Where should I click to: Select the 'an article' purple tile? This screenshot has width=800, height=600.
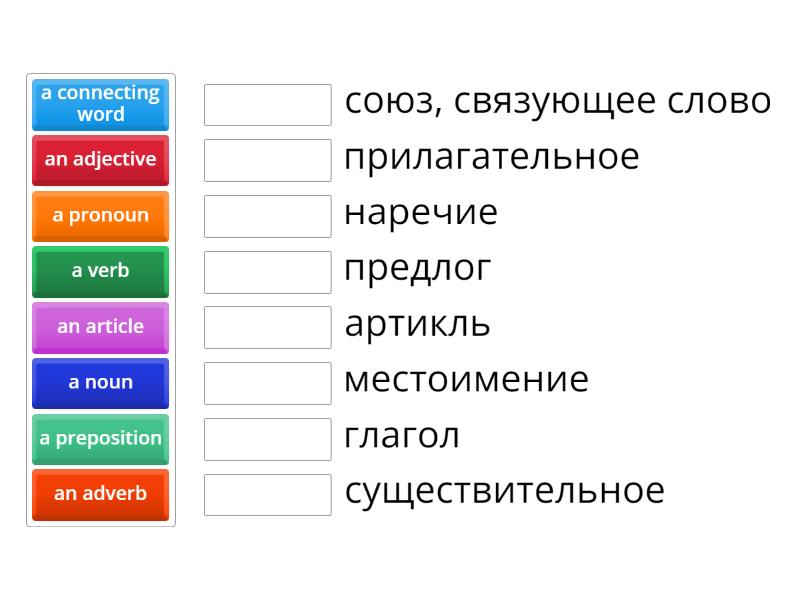pyautogui.click(x=100, y=327)
